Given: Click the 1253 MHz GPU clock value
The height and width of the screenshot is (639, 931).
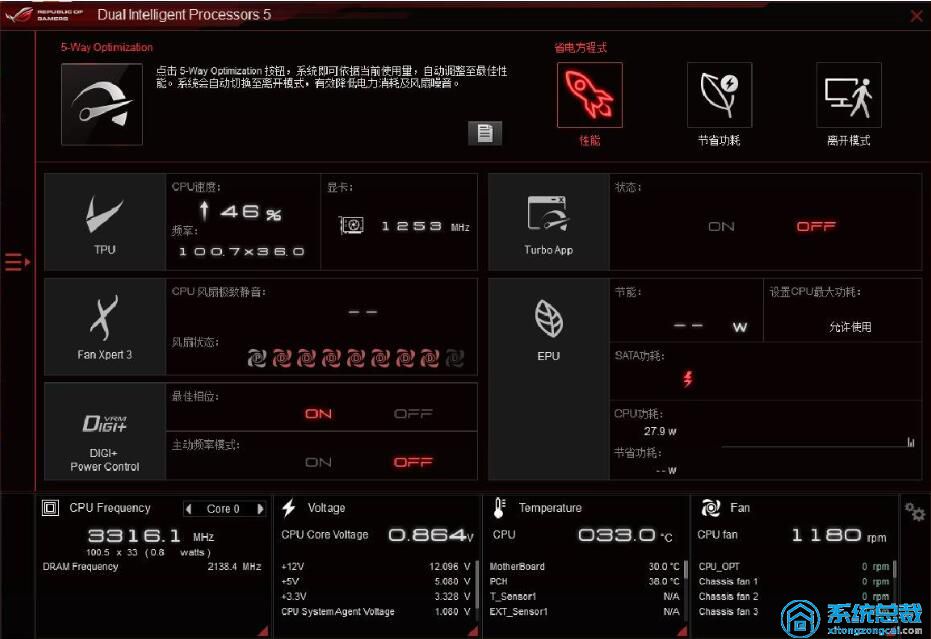Looking at the screenshot, I should point(425,226).
